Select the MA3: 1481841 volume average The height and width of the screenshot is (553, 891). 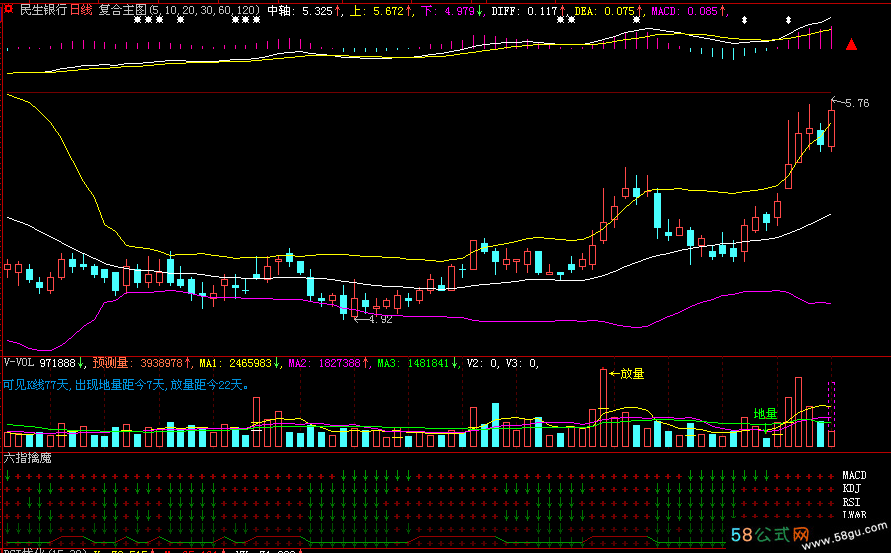pyautogui.click(x=418, y=363)
